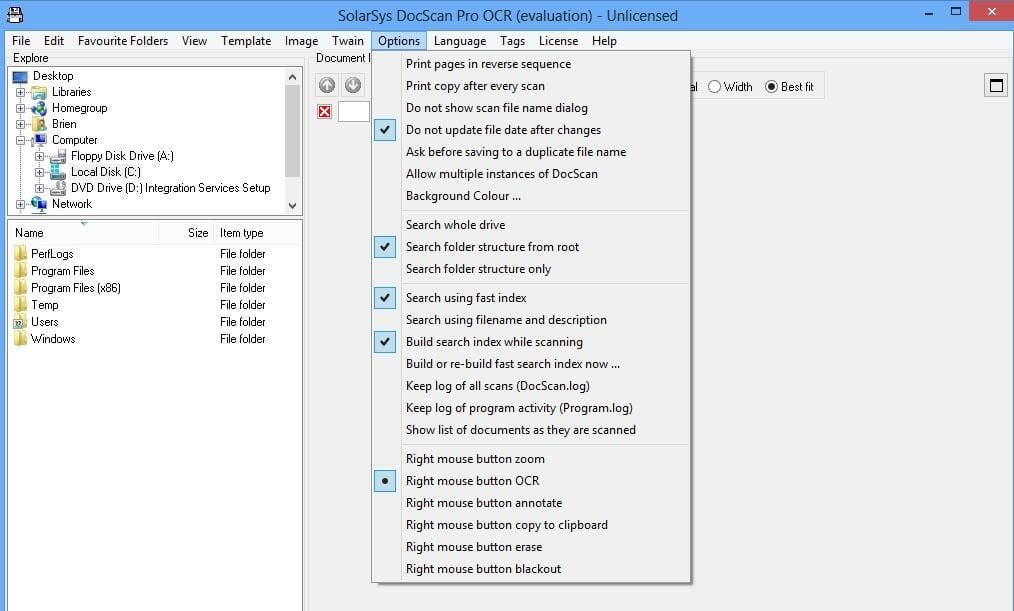Sort file list by Item type column

point(257,233)
